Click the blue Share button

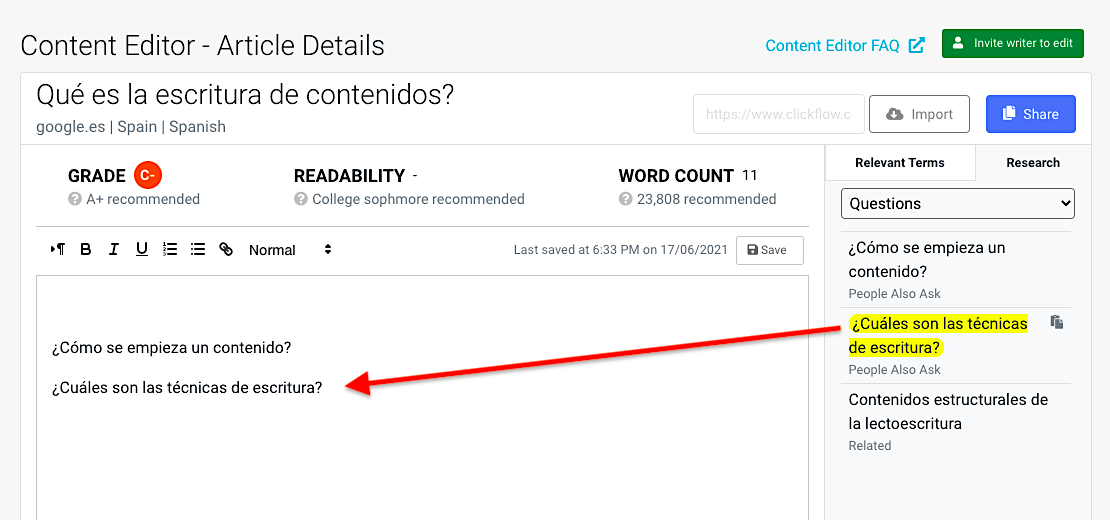coord(1031,115)
